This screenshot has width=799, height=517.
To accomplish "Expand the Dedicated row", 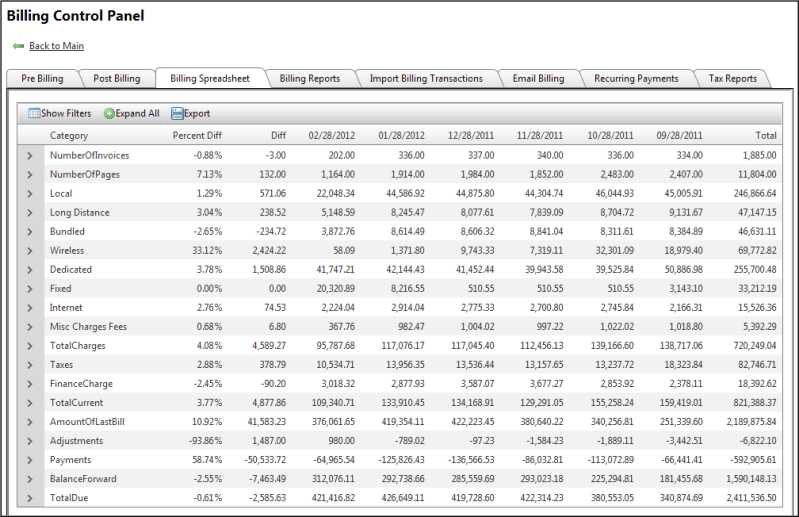I will (30, 269).
